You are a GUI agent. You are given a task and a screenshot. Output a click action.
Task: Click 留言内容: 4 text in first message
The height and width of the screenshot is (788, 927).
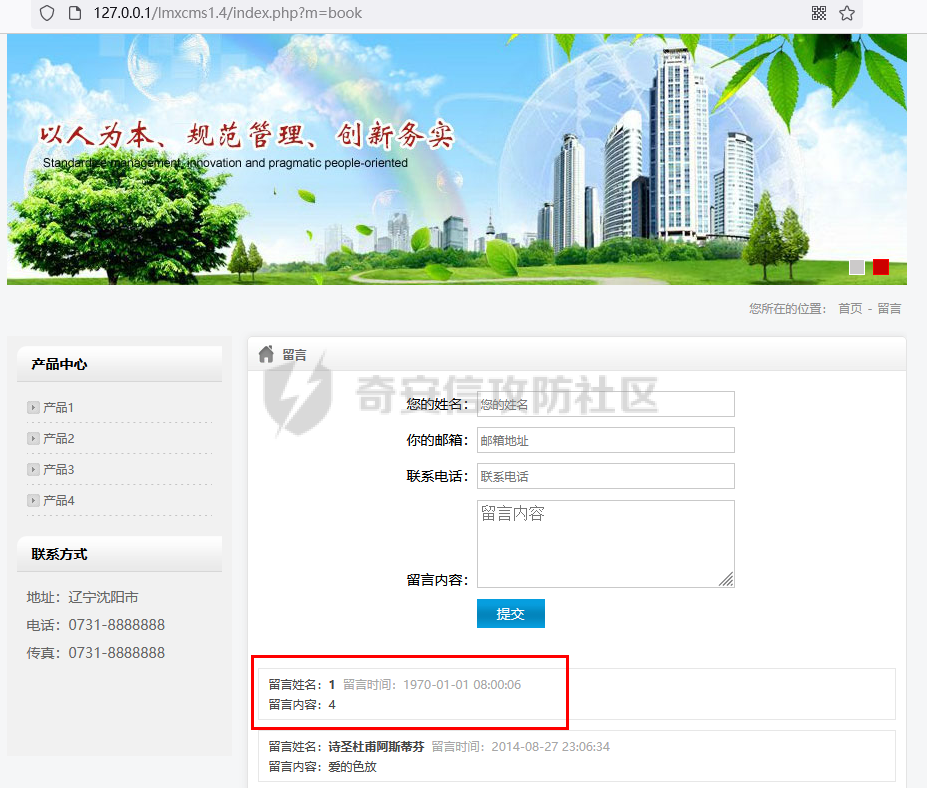click(x=302, y=705)
